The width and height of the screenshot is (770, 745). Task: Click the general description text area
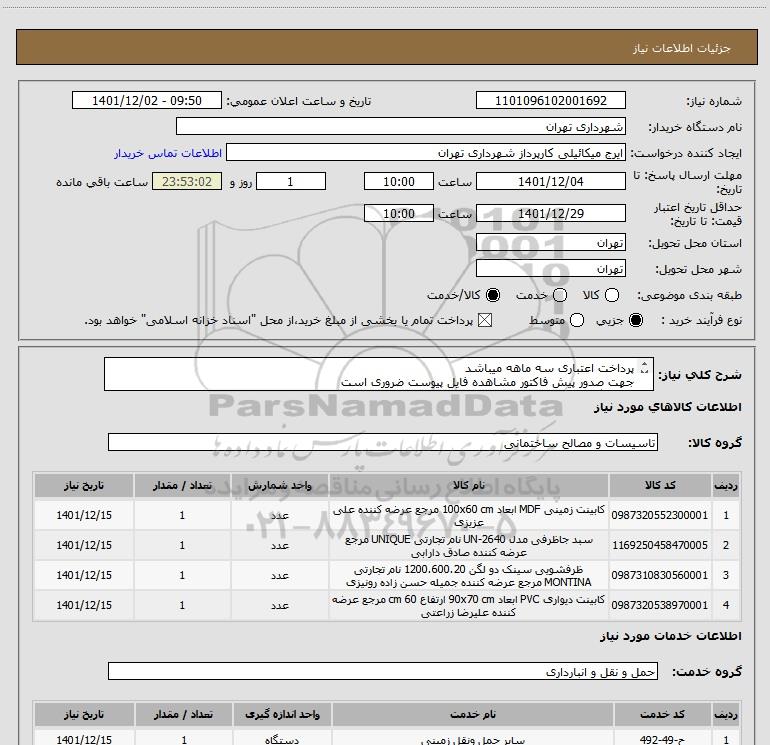coord(379,374)
